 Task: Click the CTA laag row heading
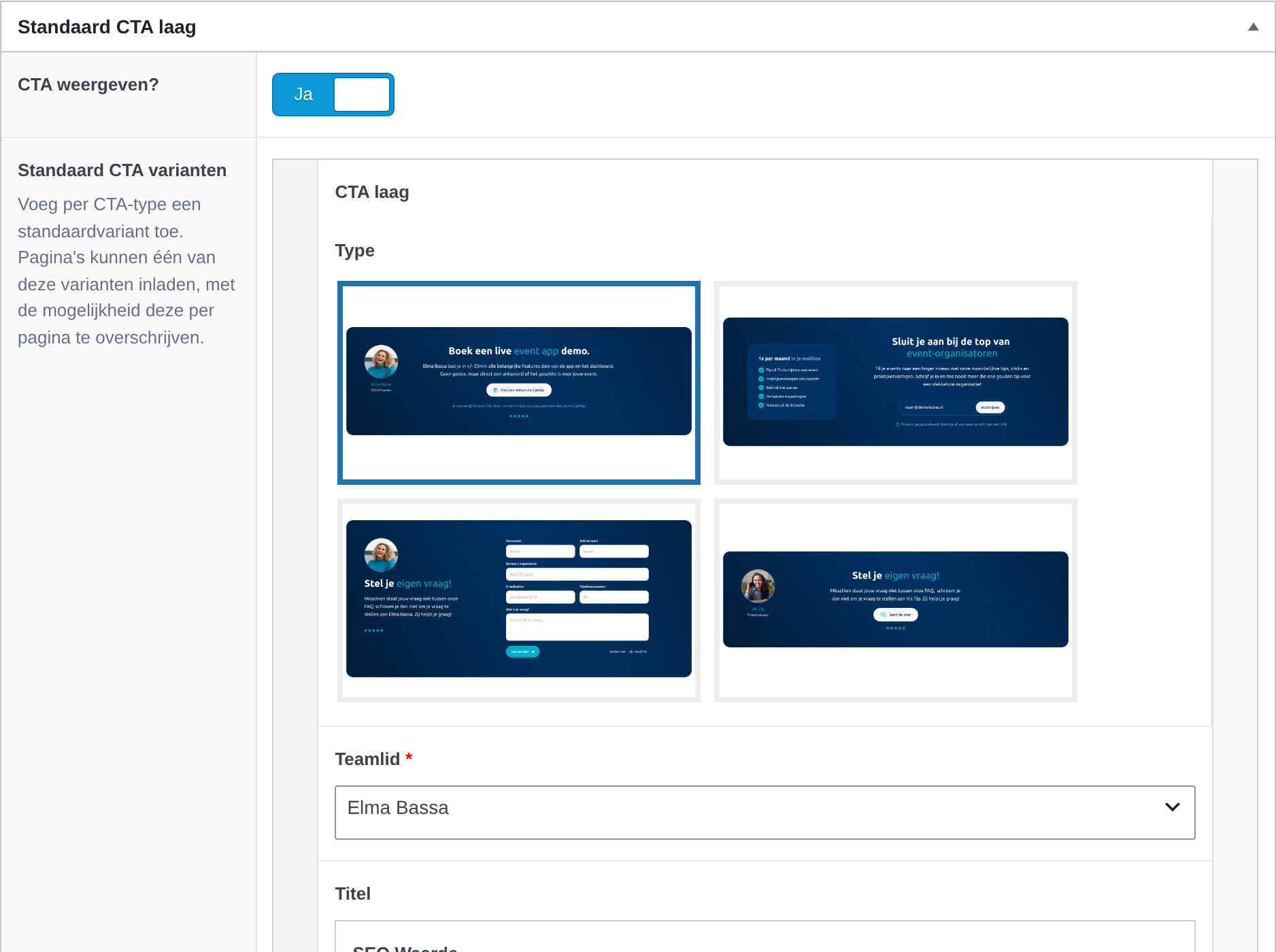(x=372, y=192)
